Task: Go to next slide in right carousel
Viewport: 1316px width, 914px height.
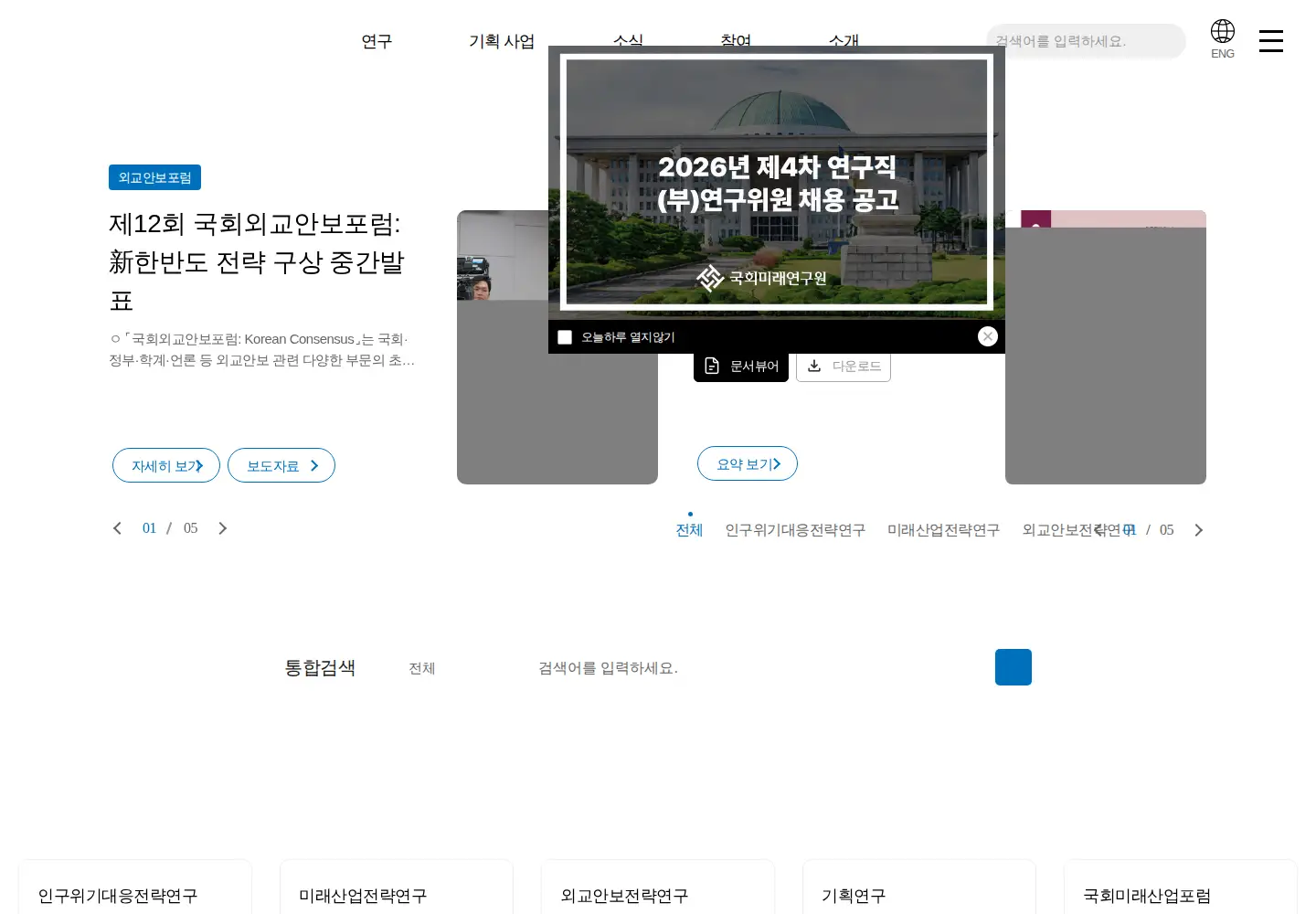Action: click(x=1198, y=530)
